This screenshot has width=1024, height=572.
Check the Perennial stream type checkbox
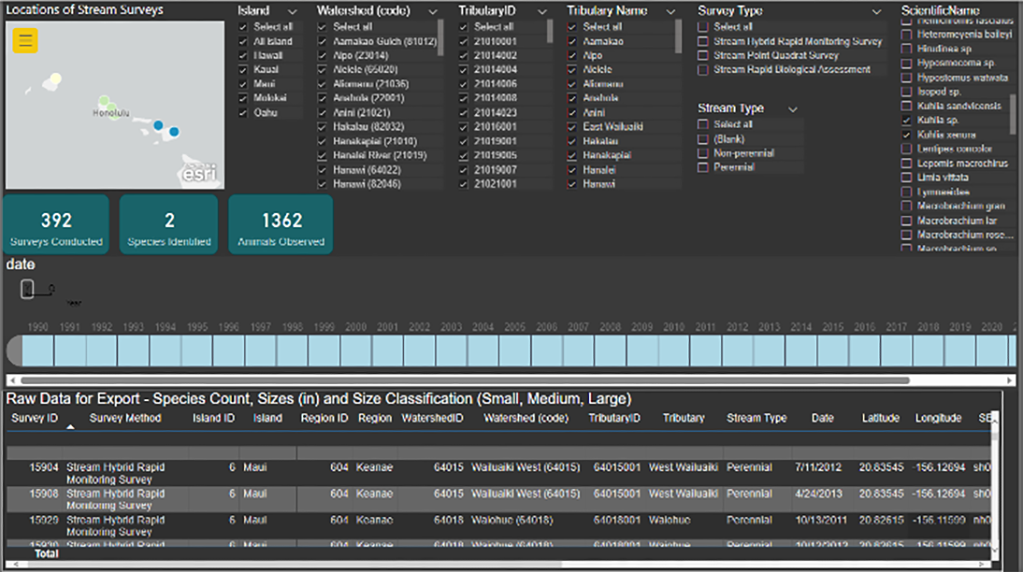704,168
